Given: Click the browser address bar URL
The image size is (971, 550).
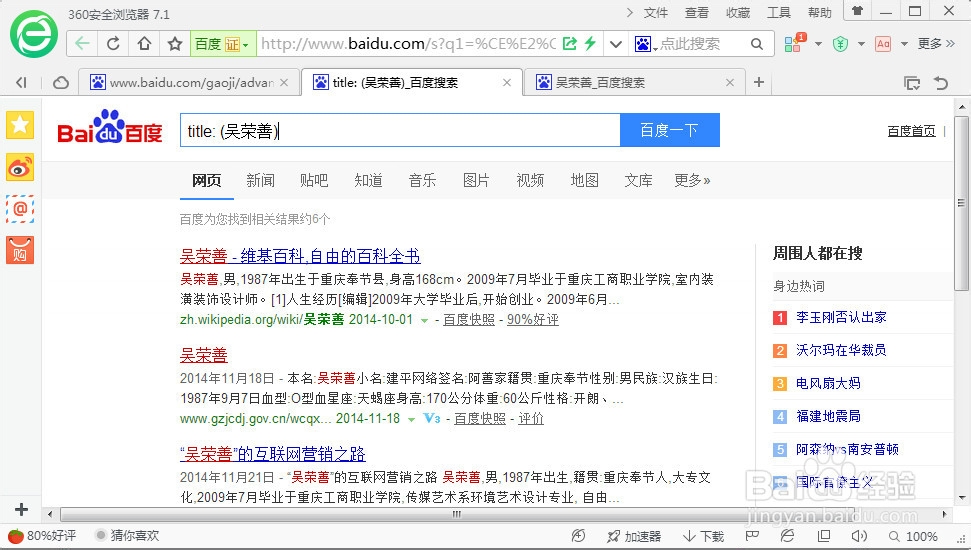Looking at the screenshot, I should pyautogui.click(x=407, y=44).
